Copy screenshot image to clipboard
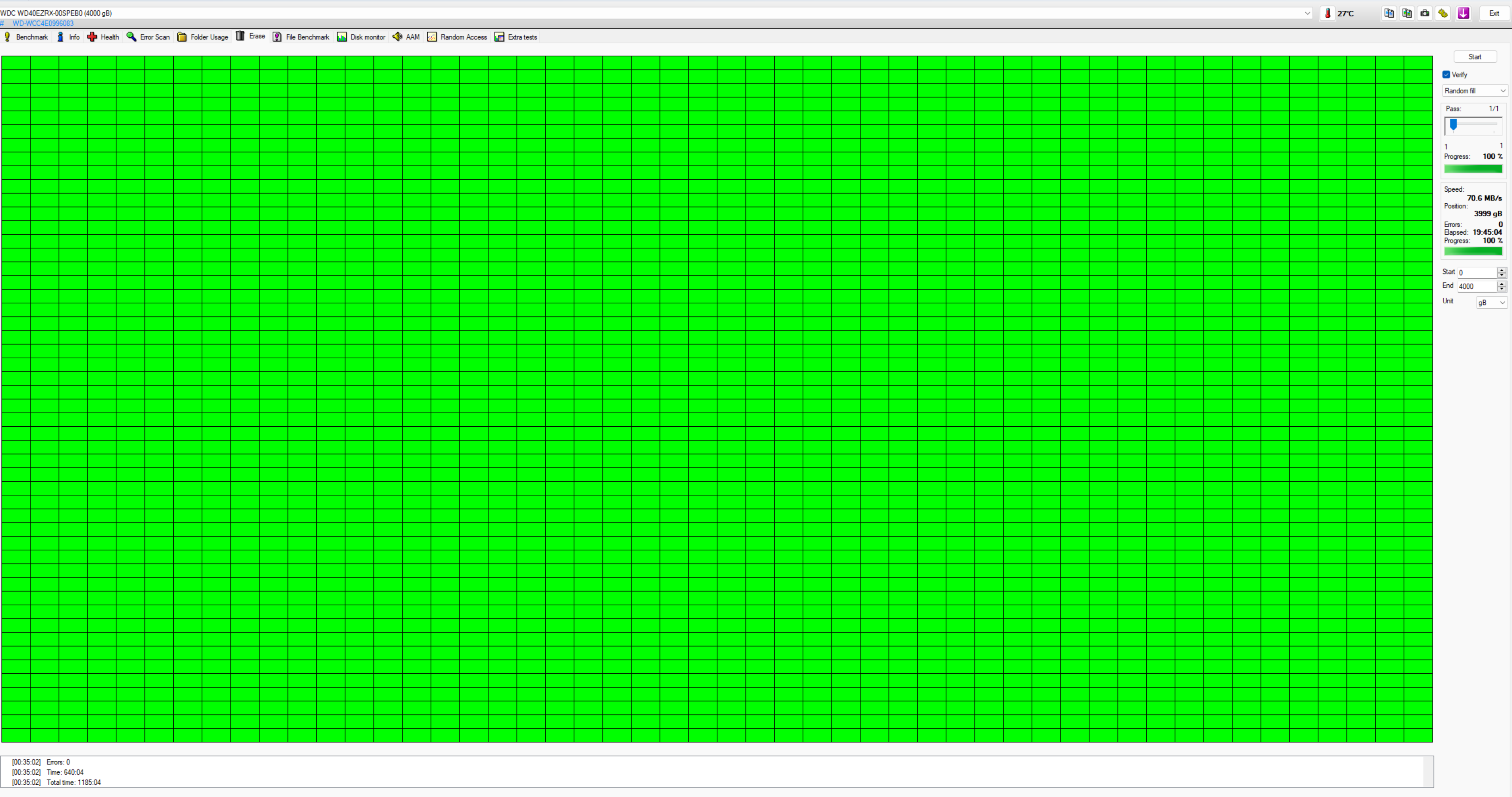This screenshot has height=797, width=1512. [x=1407, y=13]
